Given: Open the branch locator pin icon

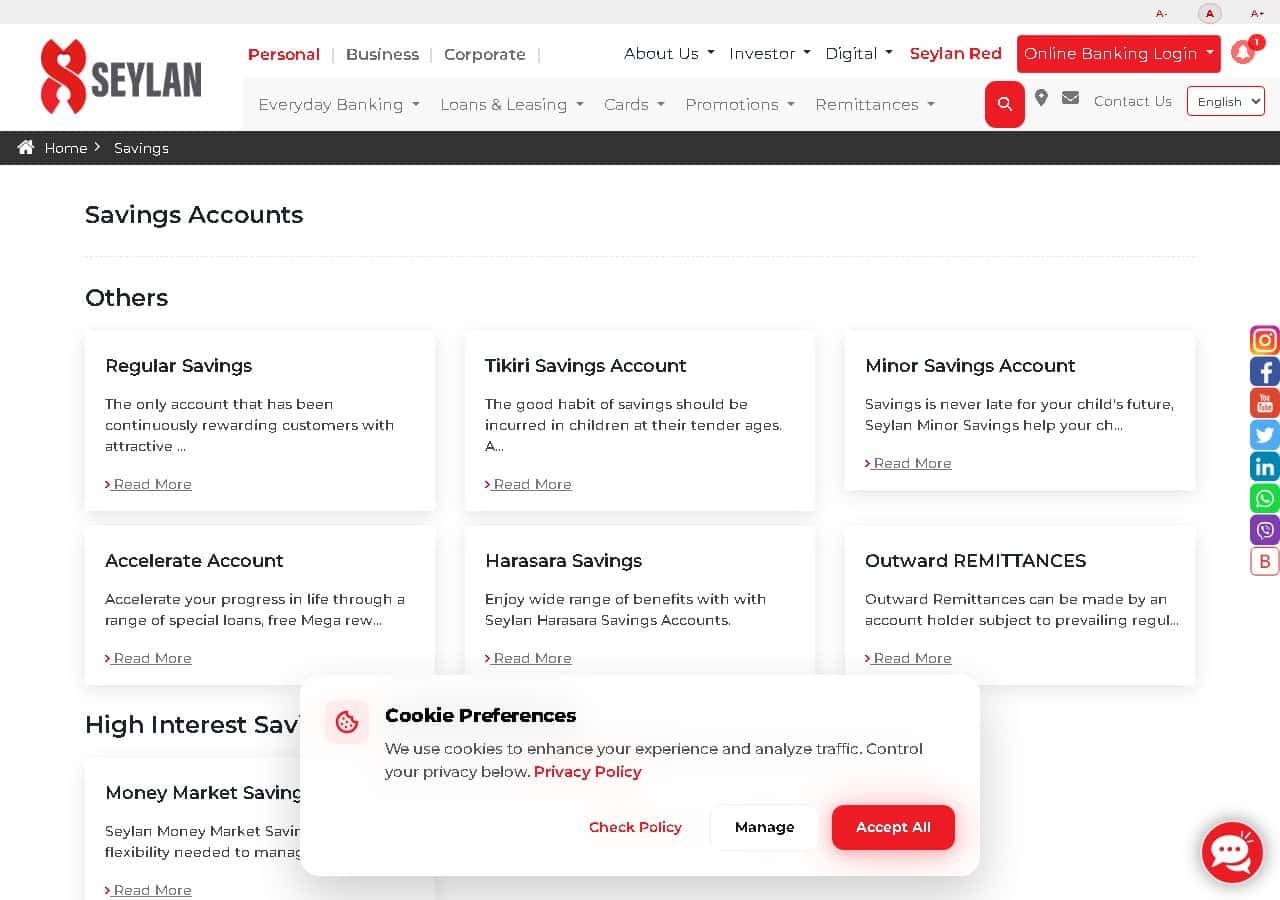Looking at the screenshot, I should point(1041,98).
